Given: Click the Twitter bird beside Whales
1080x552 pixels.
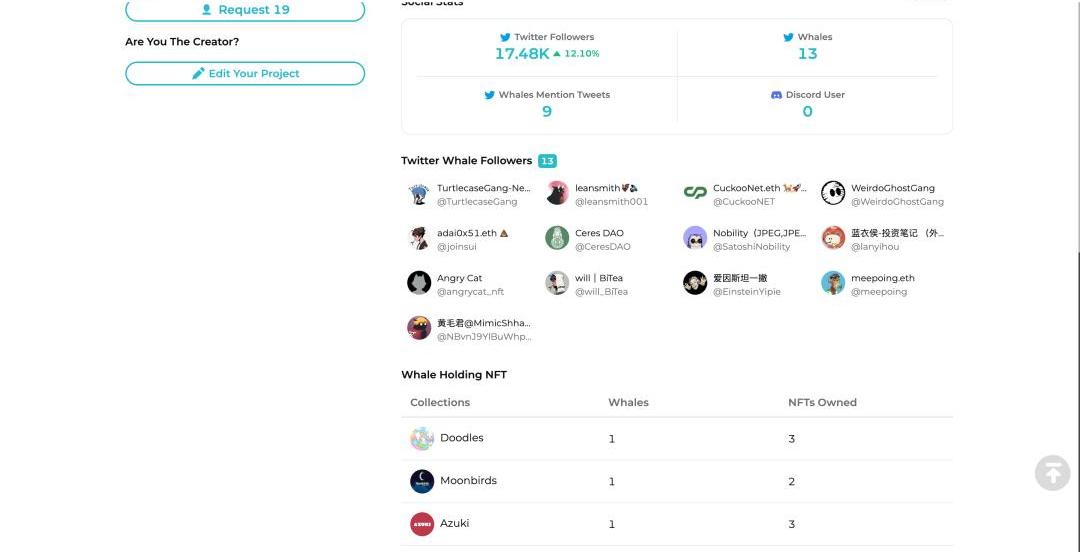Looking at the screenshot, I should point(789,37).
